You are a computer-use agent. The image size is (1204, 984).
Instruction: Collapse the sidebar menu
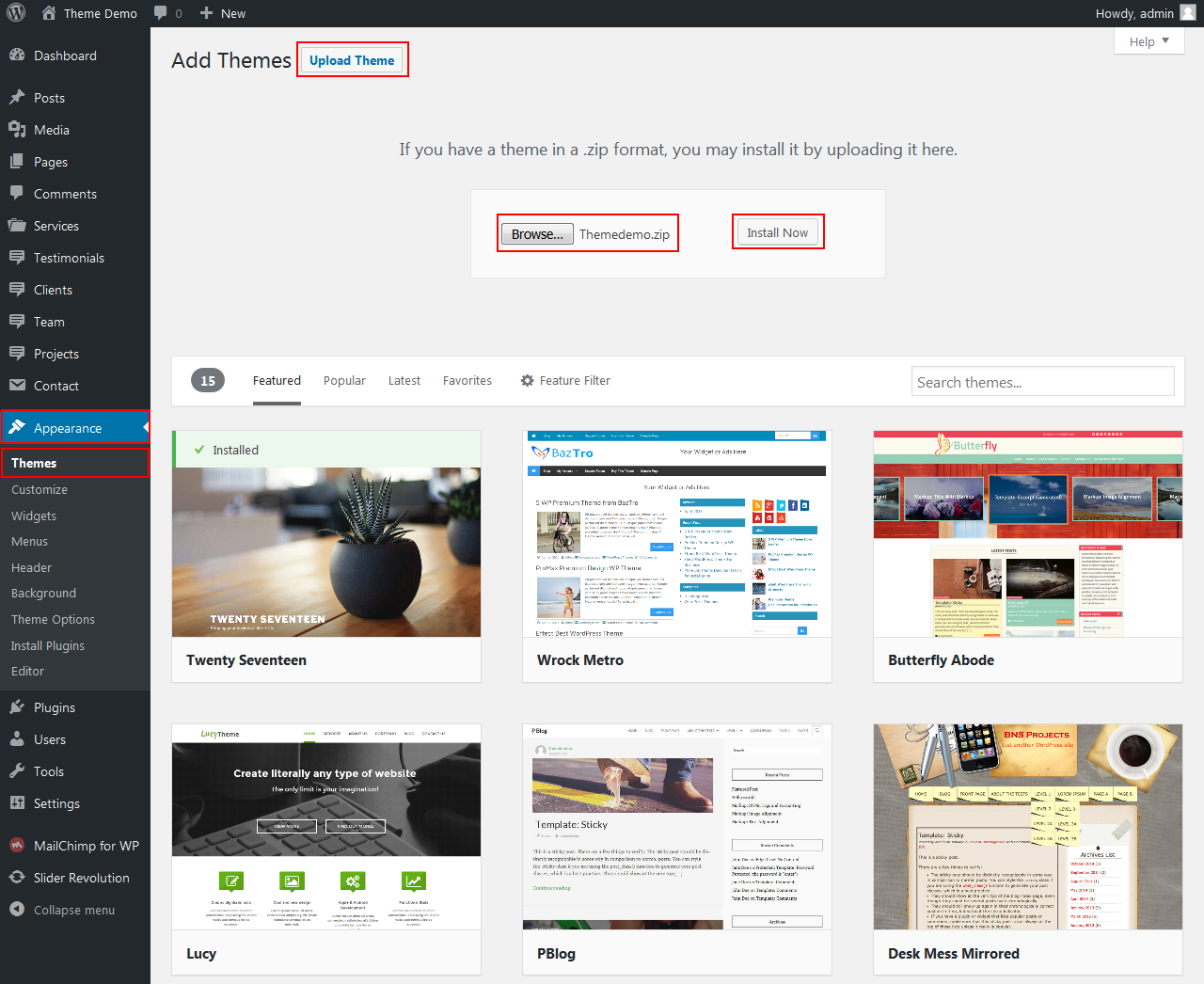click(73, 910)
